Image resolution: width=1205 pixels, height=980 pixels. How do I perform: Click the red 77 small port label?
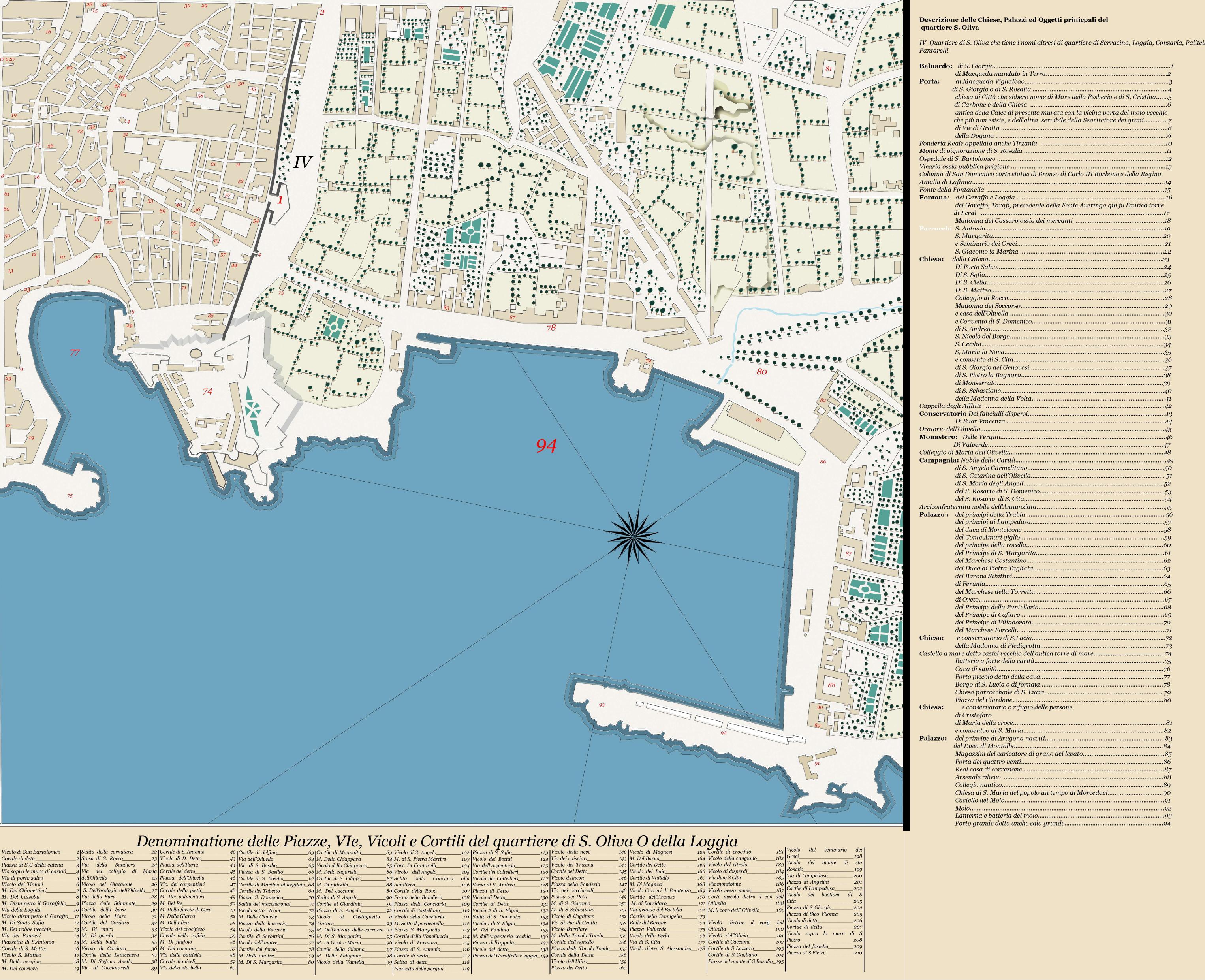pyautogui.click(x=75, y=353)
